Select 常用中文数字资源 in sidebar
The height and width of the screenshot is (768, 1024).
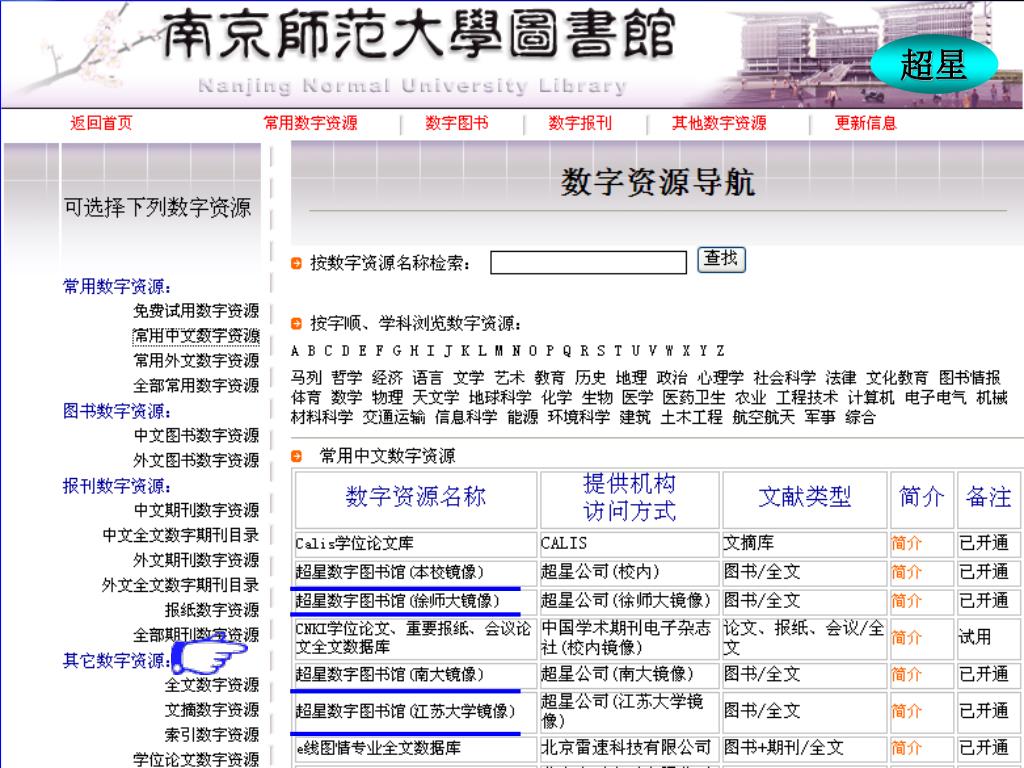point(196,336)
